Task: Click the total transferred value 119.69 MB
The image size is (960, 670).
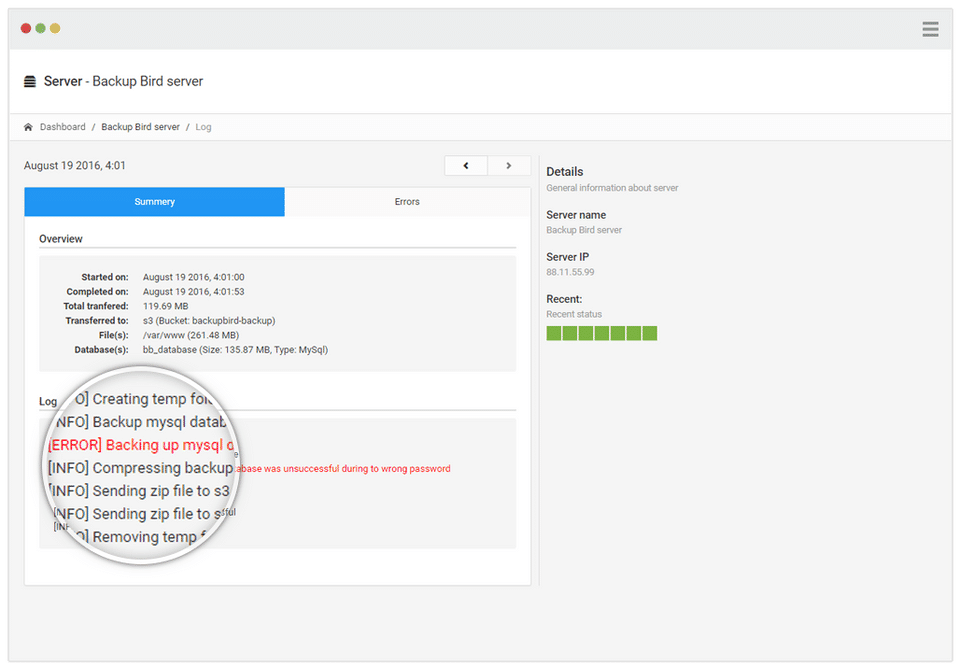Action: [x=165, y=306]
